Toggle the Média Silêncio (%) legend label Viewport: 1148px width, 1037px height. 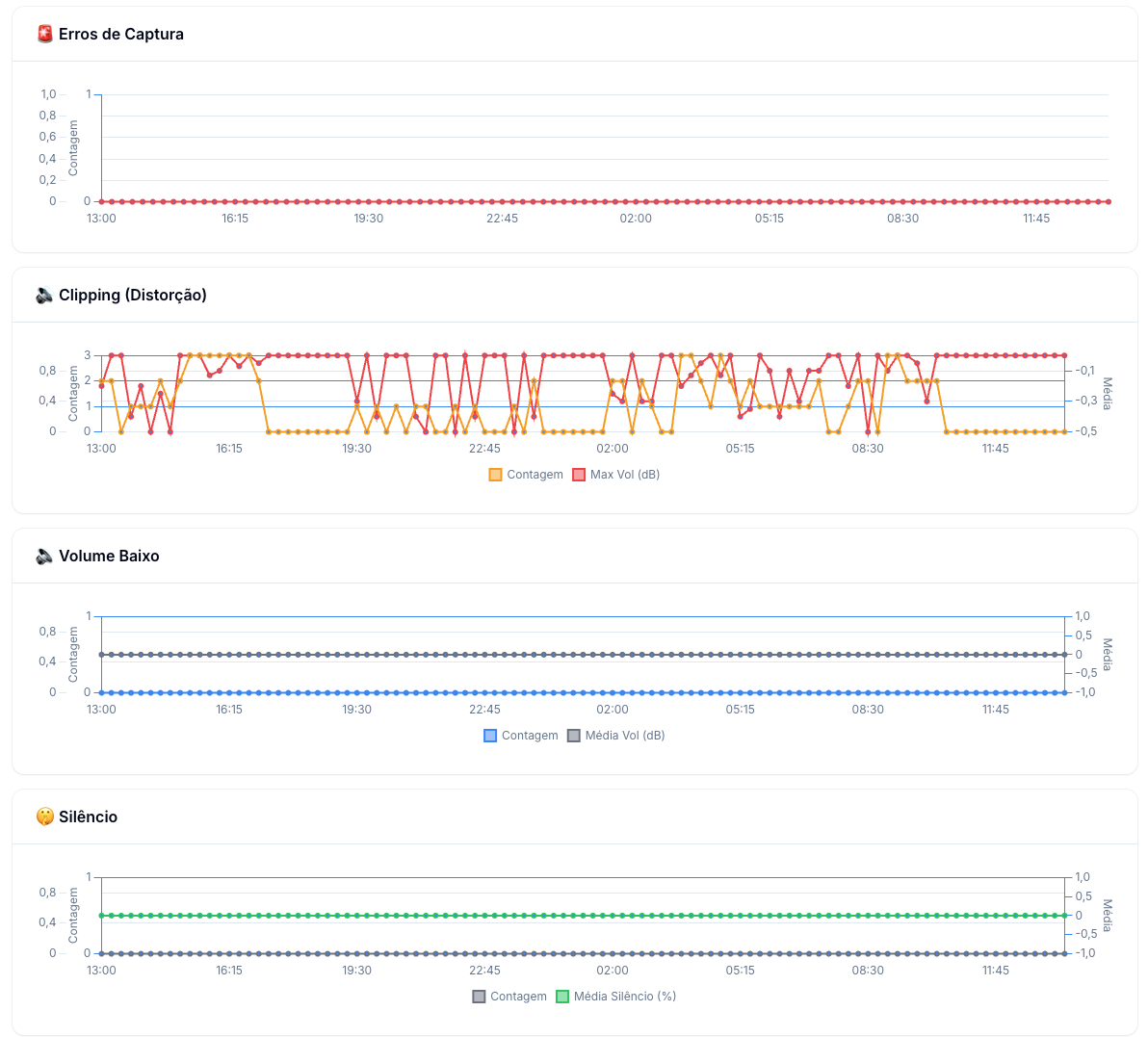(625, 997)
